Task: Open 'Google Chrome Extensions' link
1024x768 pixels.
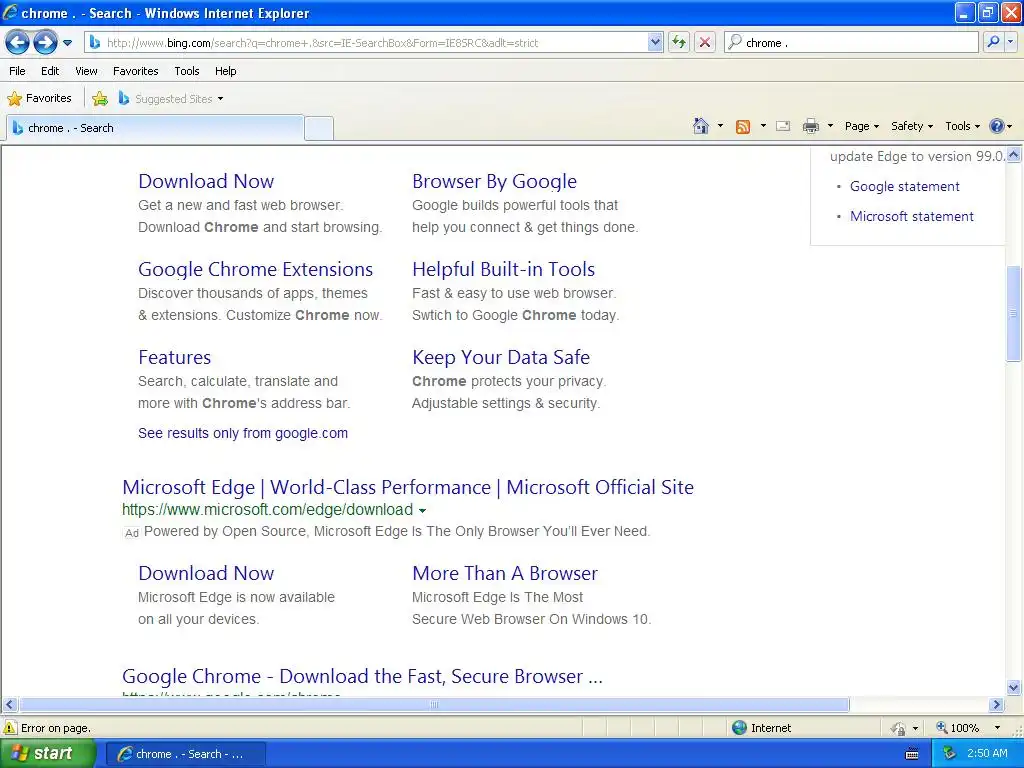Action: [x=255, y=269]
